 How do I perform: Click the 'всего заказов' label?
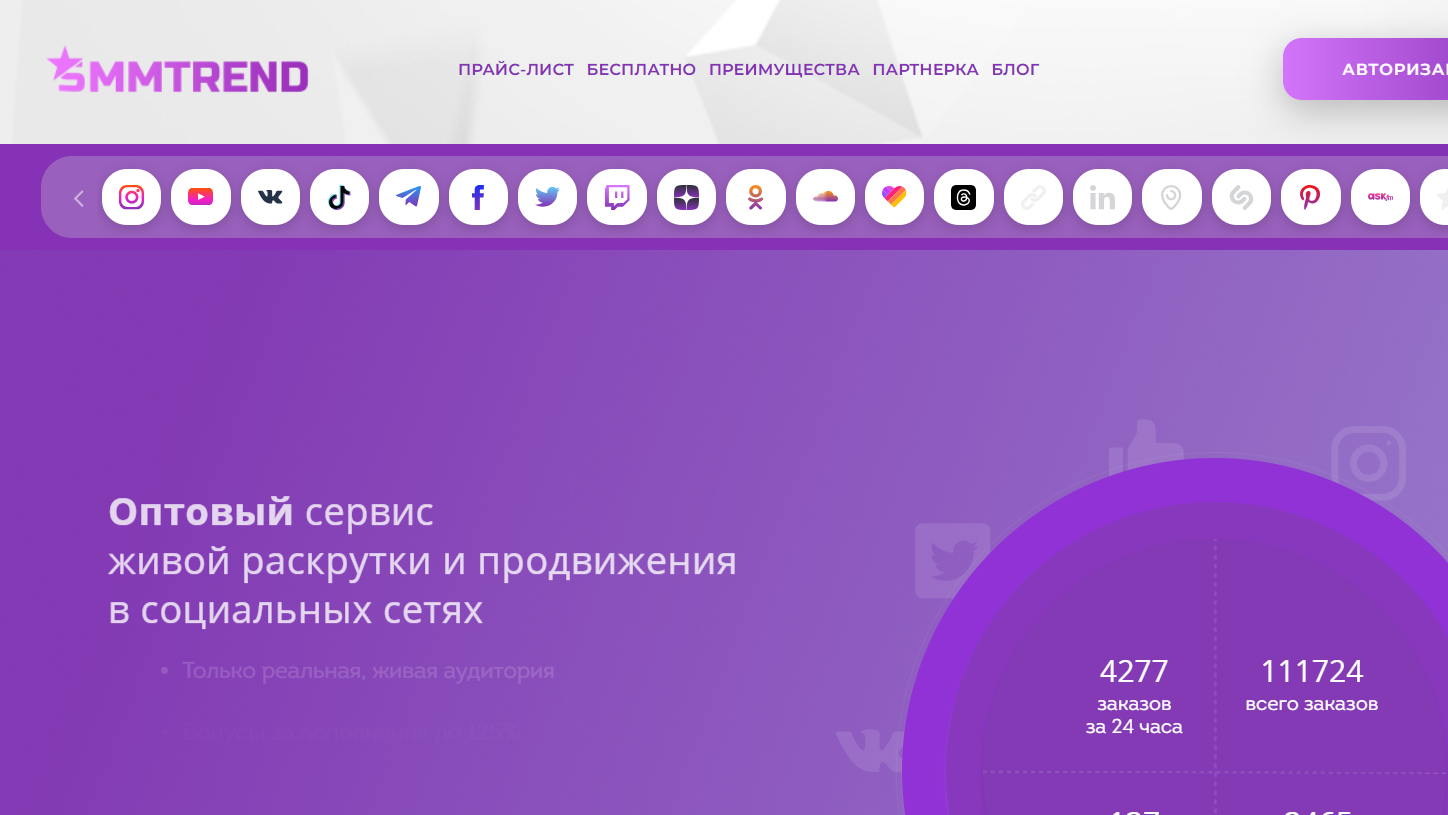coord(1312,704)
